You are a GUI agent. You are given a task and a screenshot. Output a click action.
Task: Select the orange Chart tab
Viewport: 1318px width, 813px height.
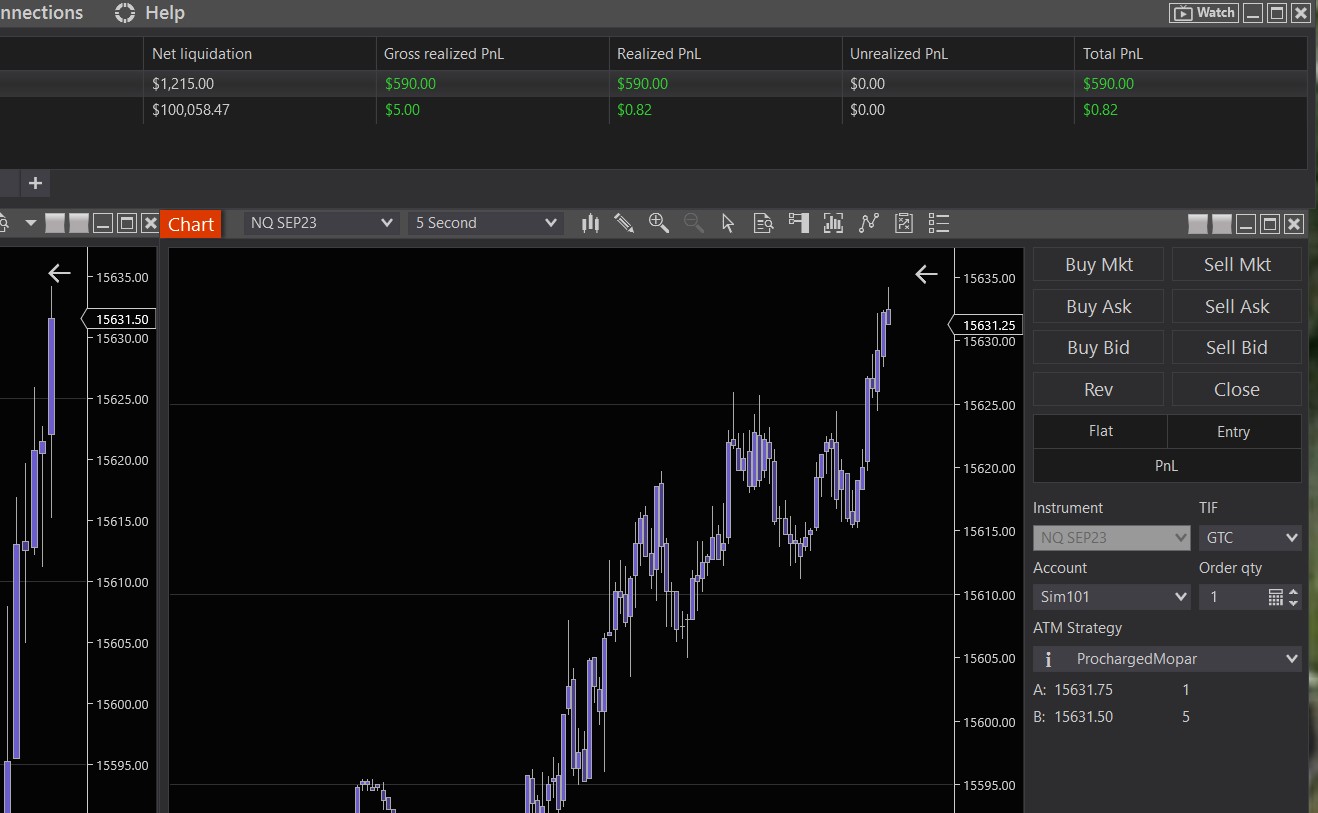coord(190,224)
